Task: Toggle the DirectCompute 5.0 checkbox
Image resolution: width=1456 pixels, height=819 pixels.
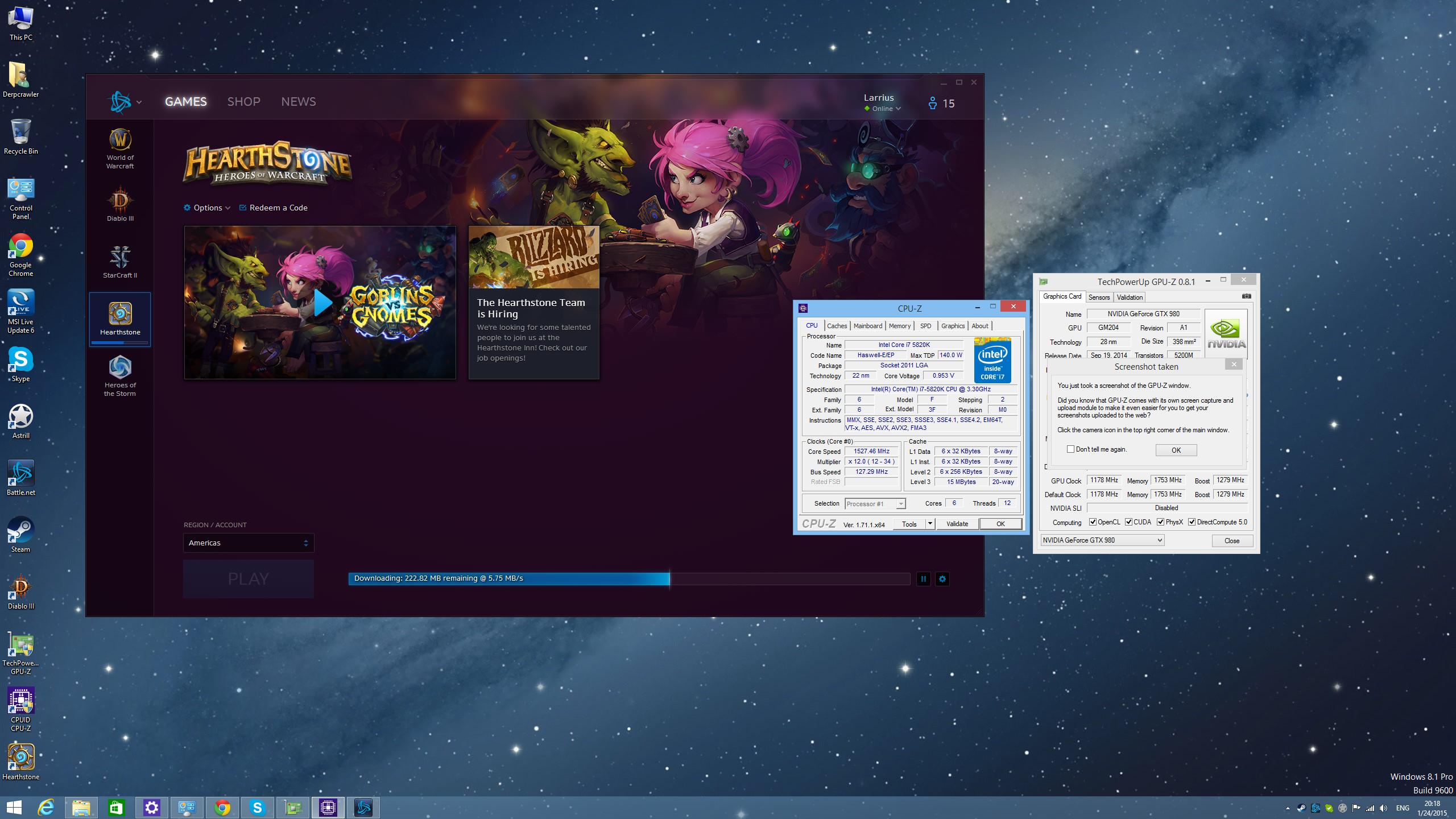Action: 1192,522
